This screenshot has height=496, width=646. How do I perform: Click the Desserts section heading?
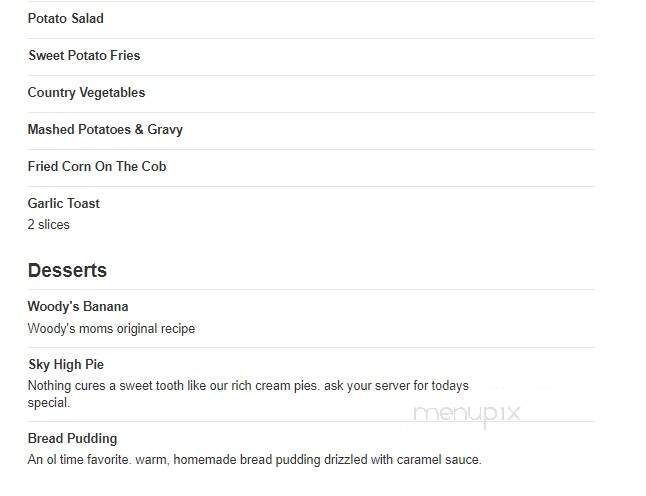point(67,271)
